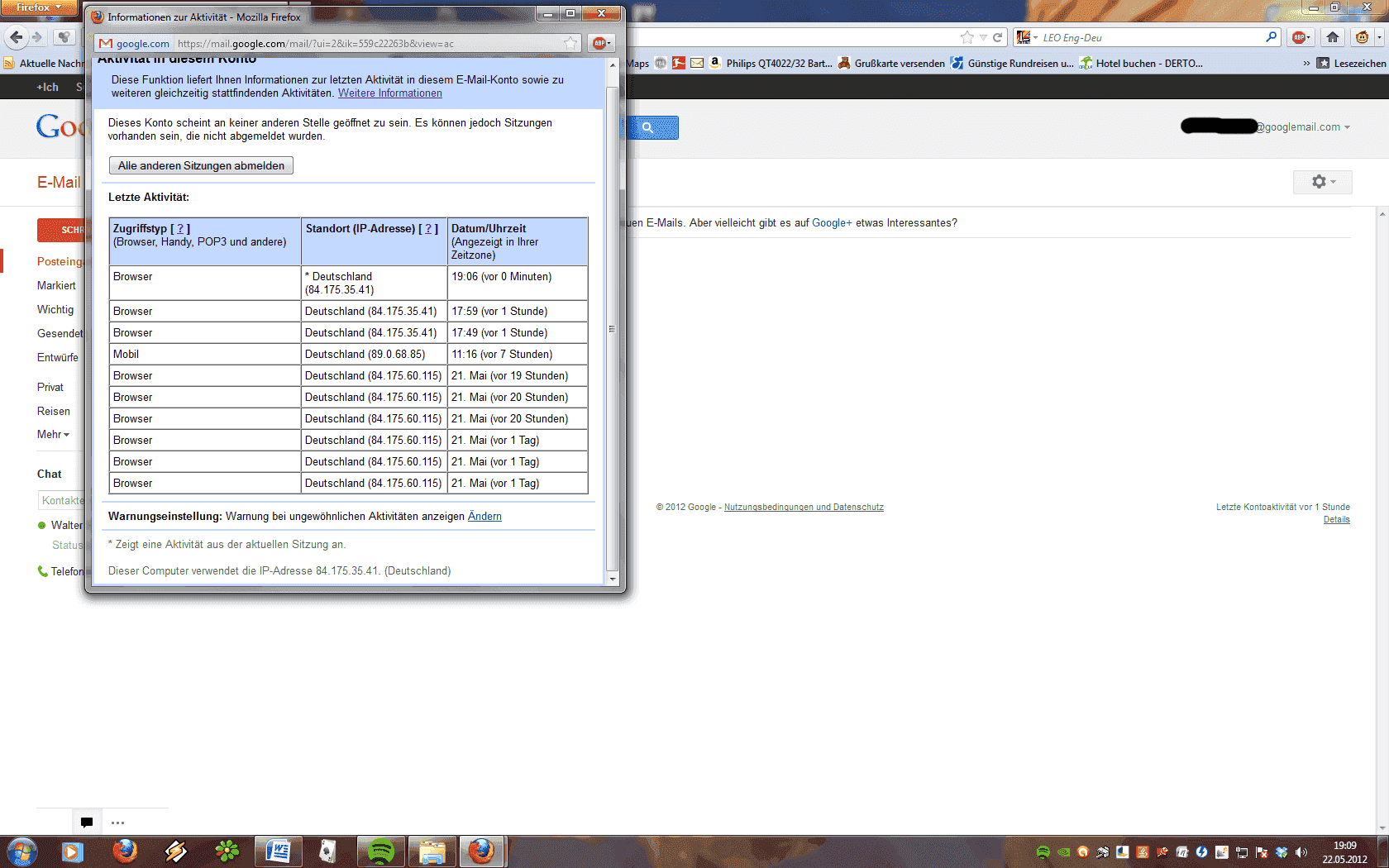Click the Gmail site identity icon in the popup
Screen dimensions: 1389x868
pyautogui.click(x=105, y=44)
